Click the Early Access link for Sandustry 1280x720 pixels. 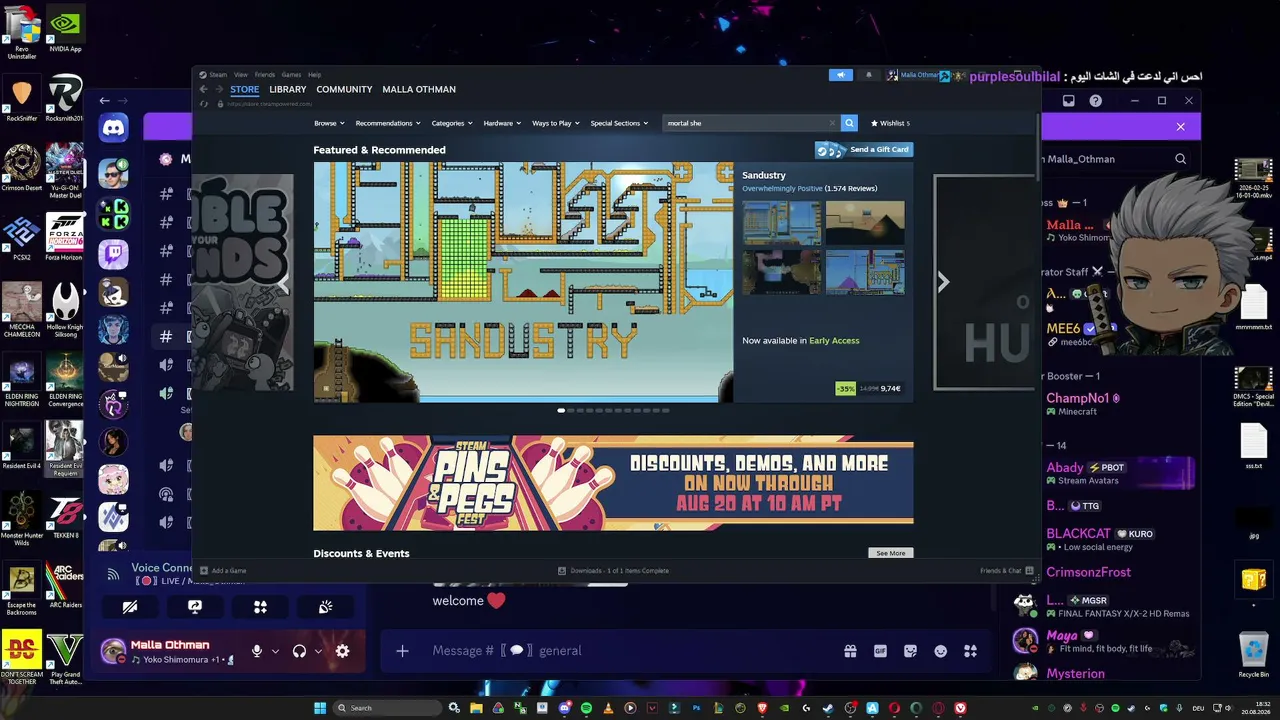point(834,341)
